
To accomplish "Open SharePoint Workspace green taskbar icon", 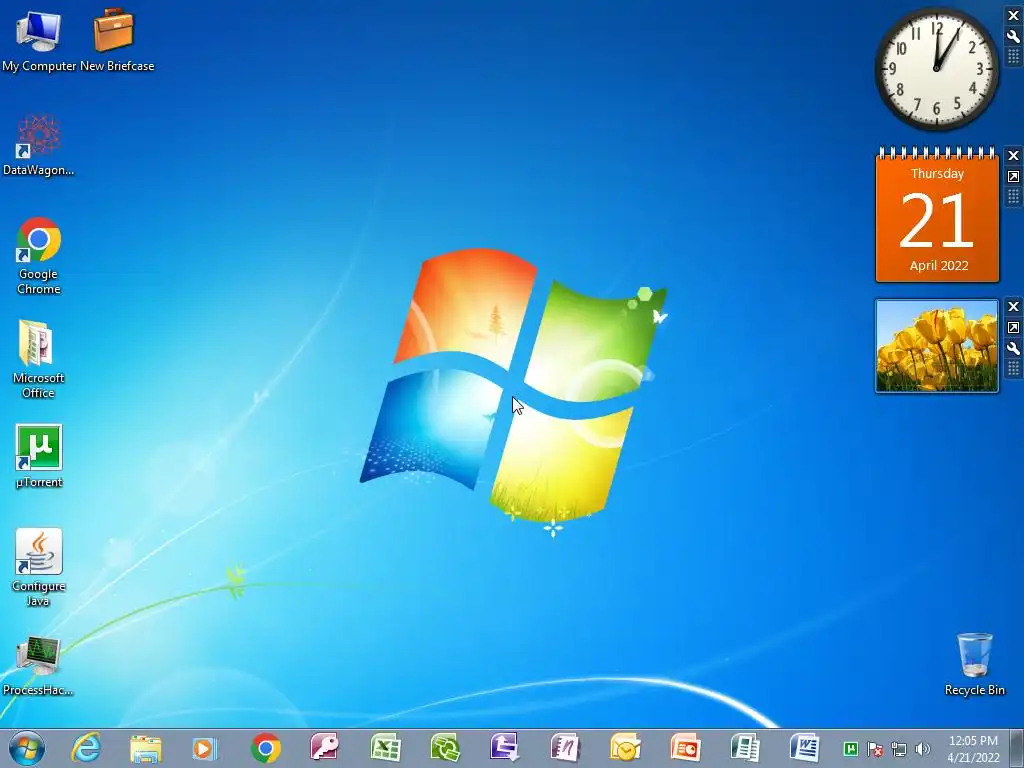I will click(x=445, y=748).
